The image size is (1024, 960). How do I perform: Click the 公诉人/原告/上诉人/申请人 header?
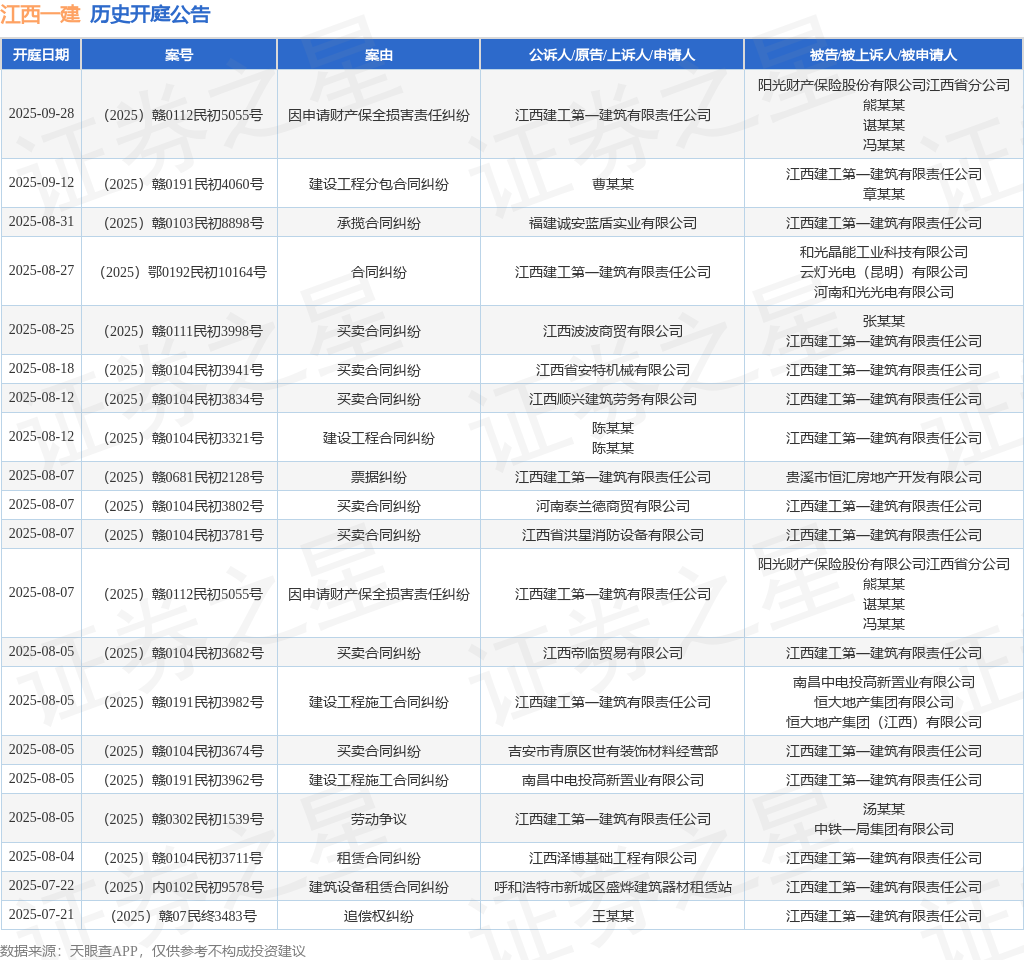click(x=612, y=55)
